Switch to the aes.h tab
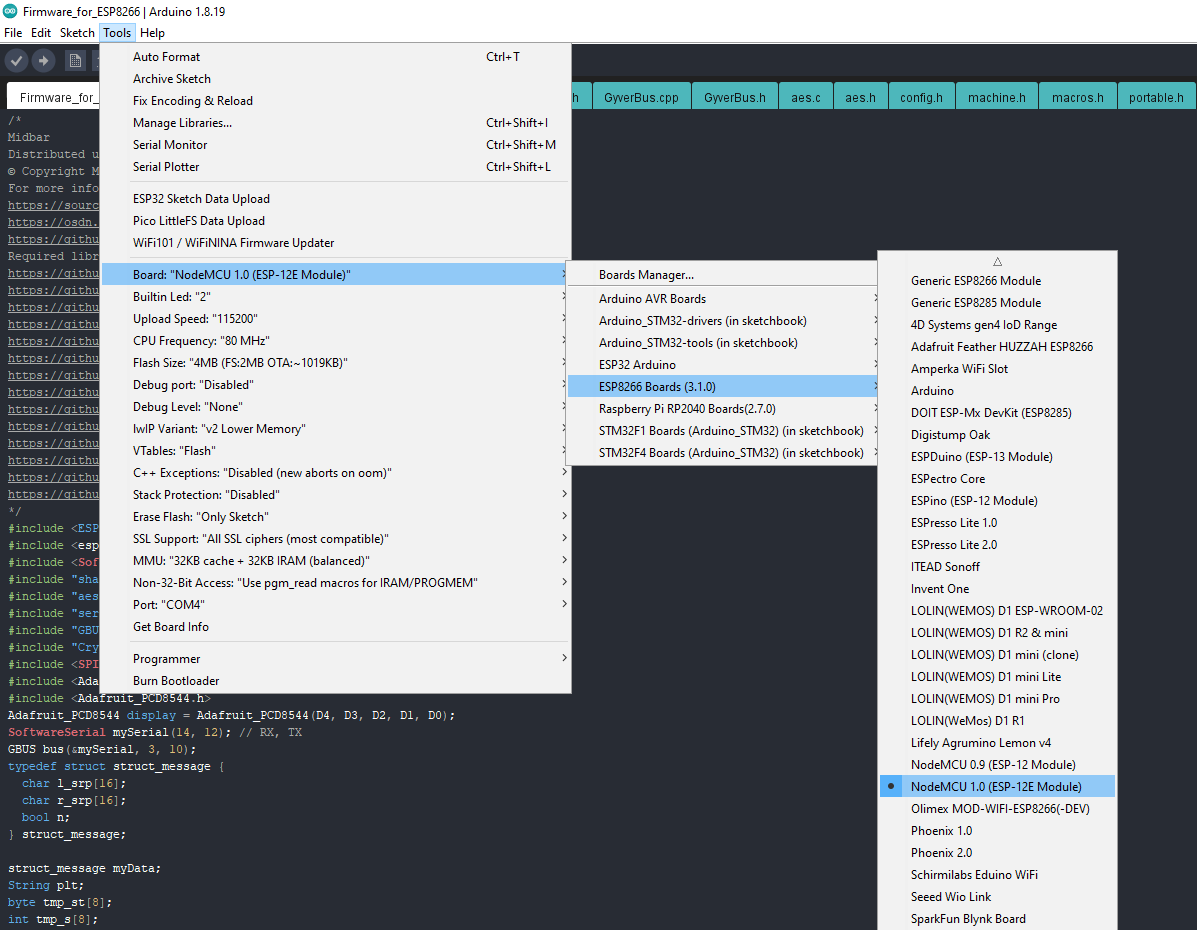Viewport: 1197px width, 930px height. [860, 97]
